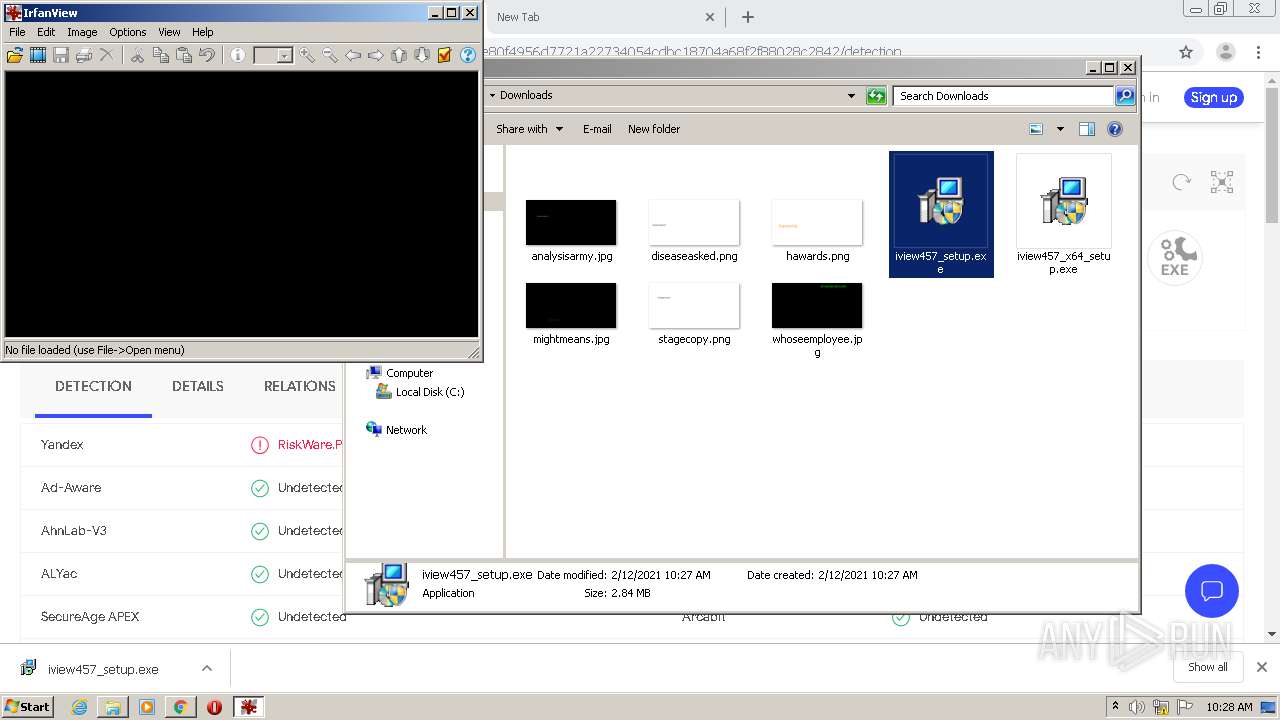The height and width of the screenshot is (720, 1280).
Task: Click the Explorer help icon
Action: [1115, 129]
